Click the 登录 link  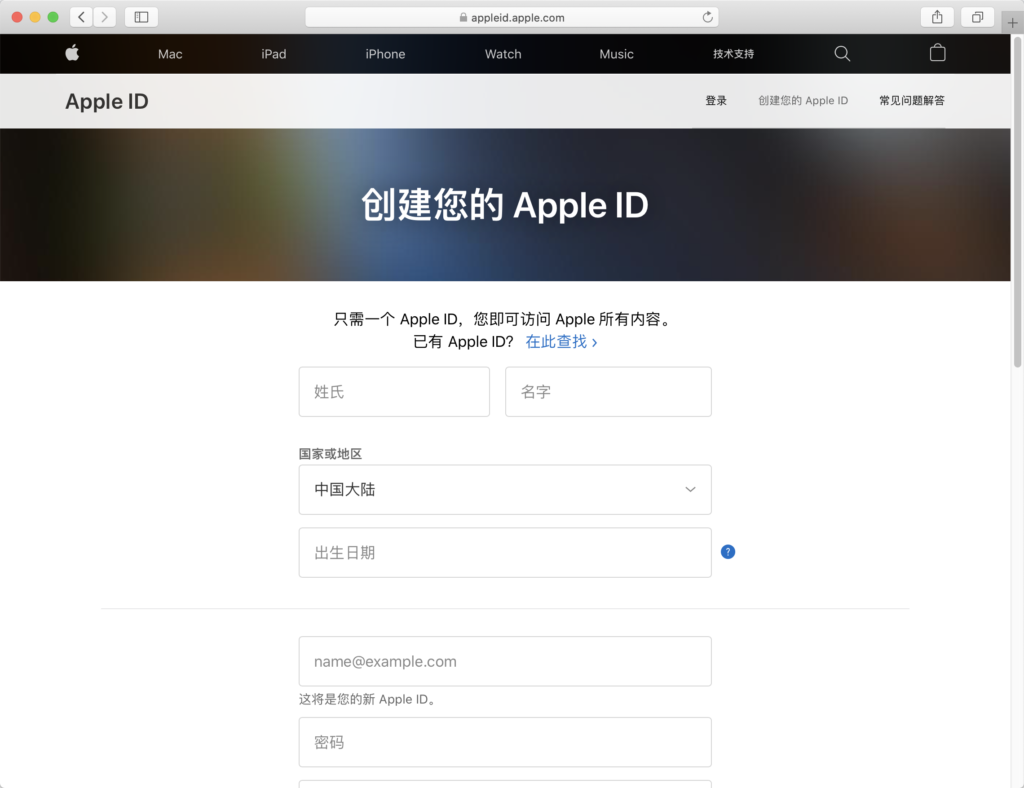tap(716, 101)
